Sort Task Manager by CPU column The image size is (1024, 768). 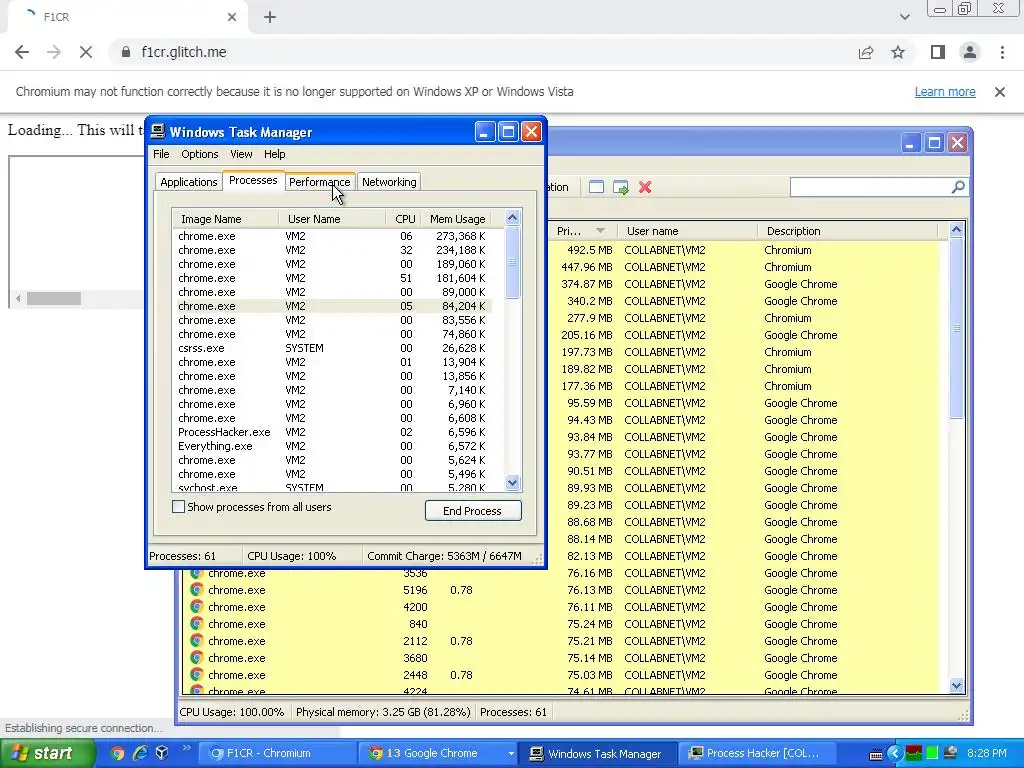[x=404, y=219]
